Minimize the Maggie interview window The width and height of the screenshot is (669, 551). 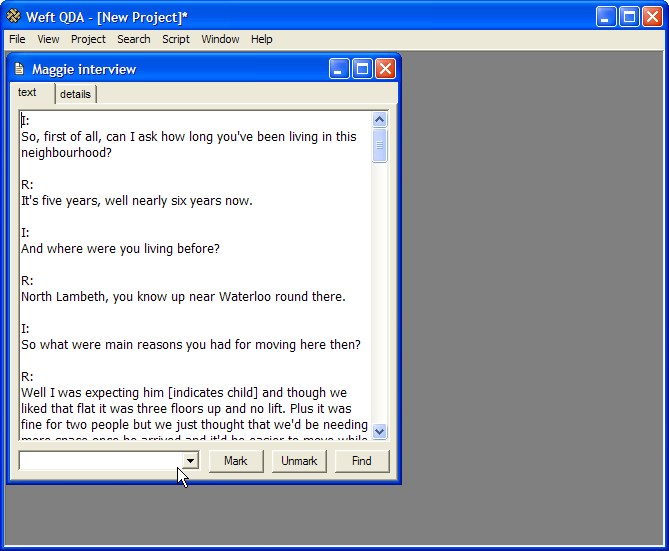[x=340, y=69]
